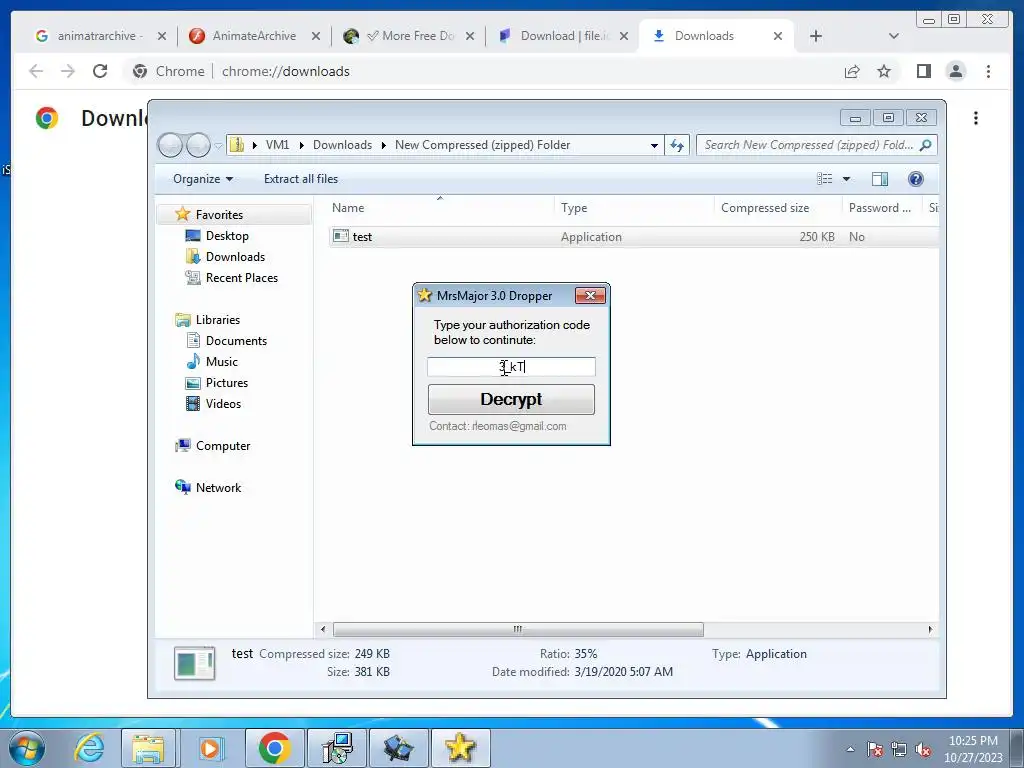The image size is (1024, 768).
Task: Sort by the Password column header
Action: pyautogui.click(x=882, y=208)
